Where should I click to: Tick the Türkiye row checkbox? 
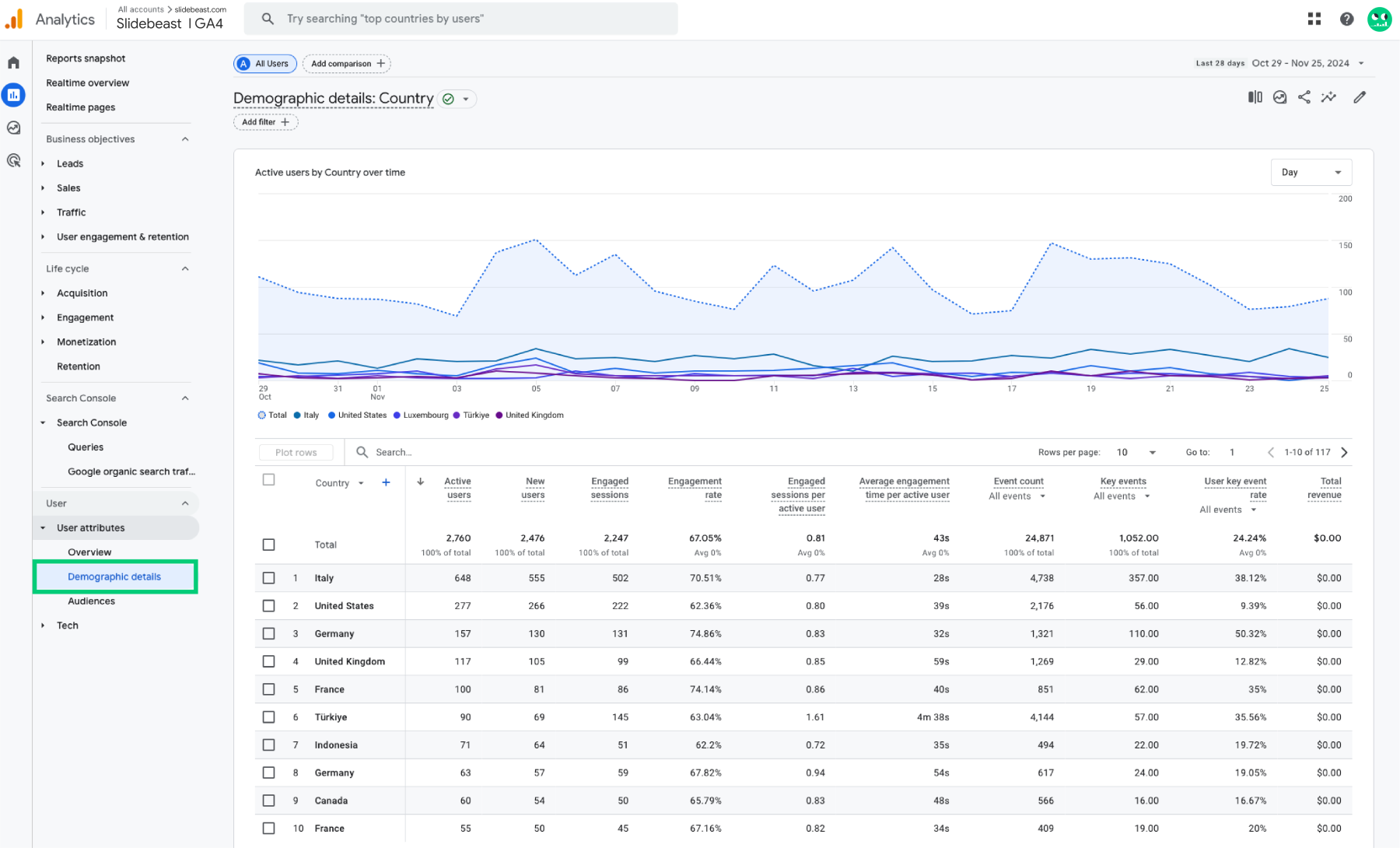coord(268,717)
